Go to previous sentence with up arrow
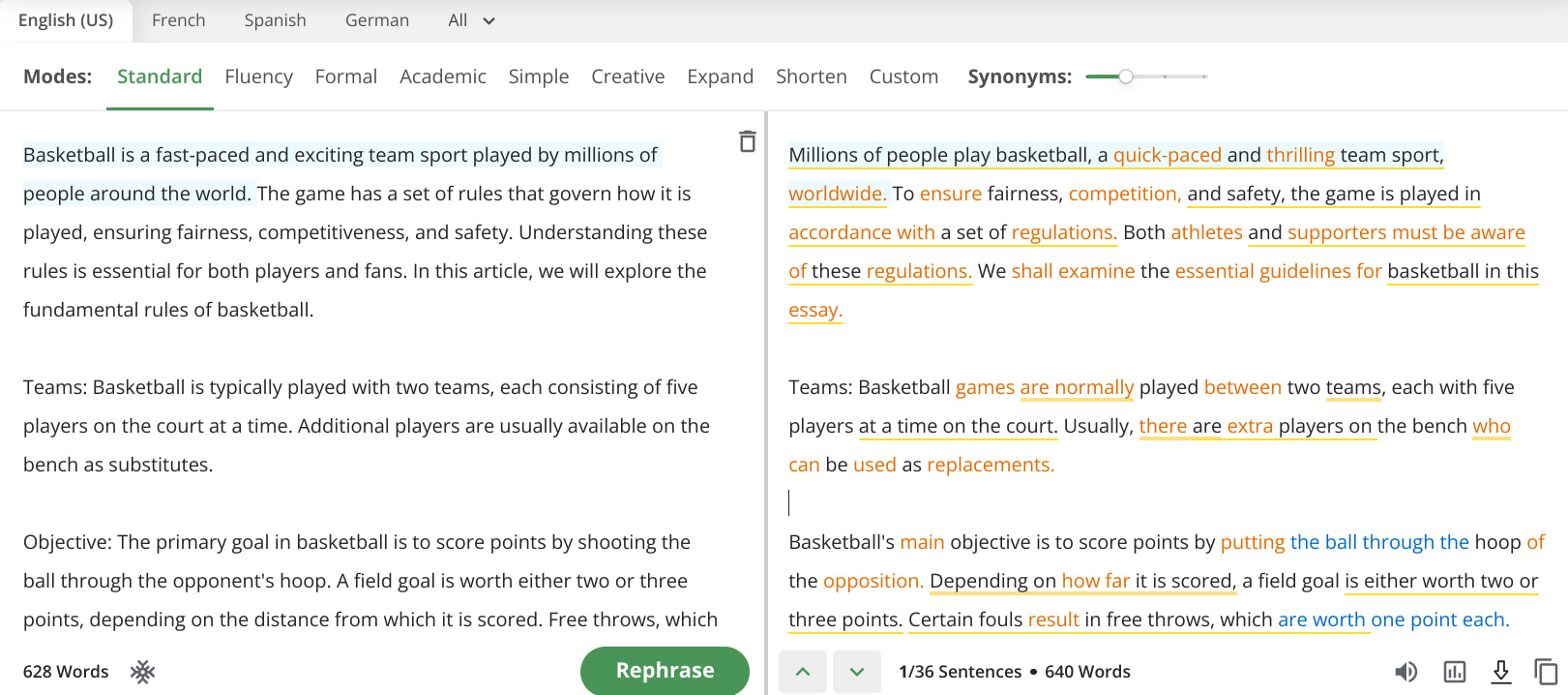Viewport: 1568px width, 695px height. pyautogui.click(x=803, y=672)
